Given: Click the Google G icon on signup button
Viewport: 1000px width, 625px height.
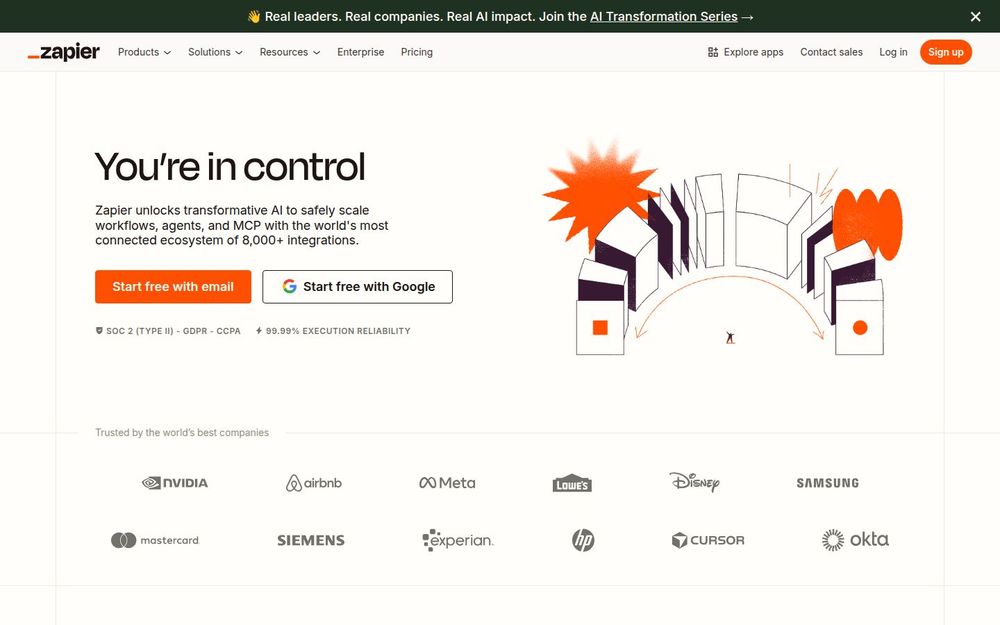Looking at the screenshot, I should [288, 287].
